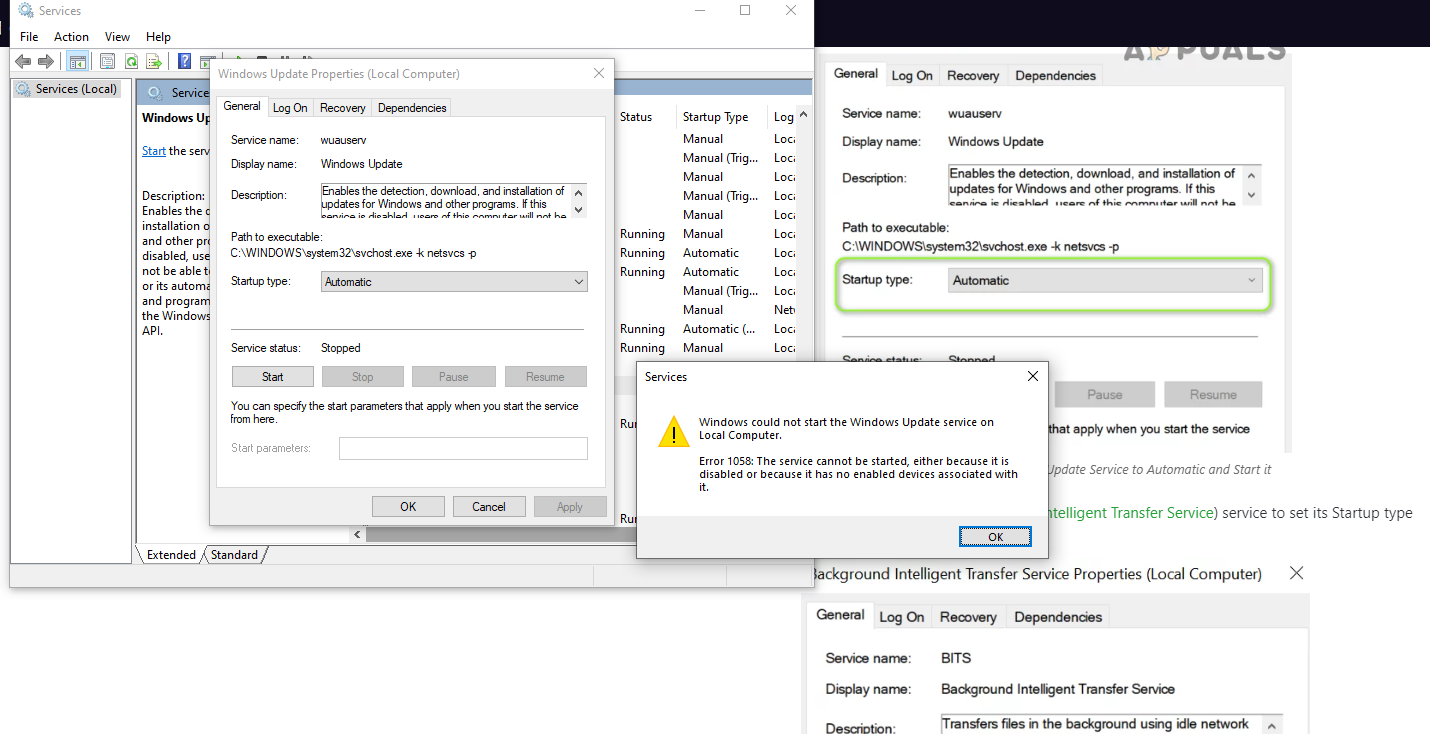Image resolution: width=1430 pixels, height=734 pixels.
Task: Open Properties icon in Services toolbar
Action: point(107,62)
